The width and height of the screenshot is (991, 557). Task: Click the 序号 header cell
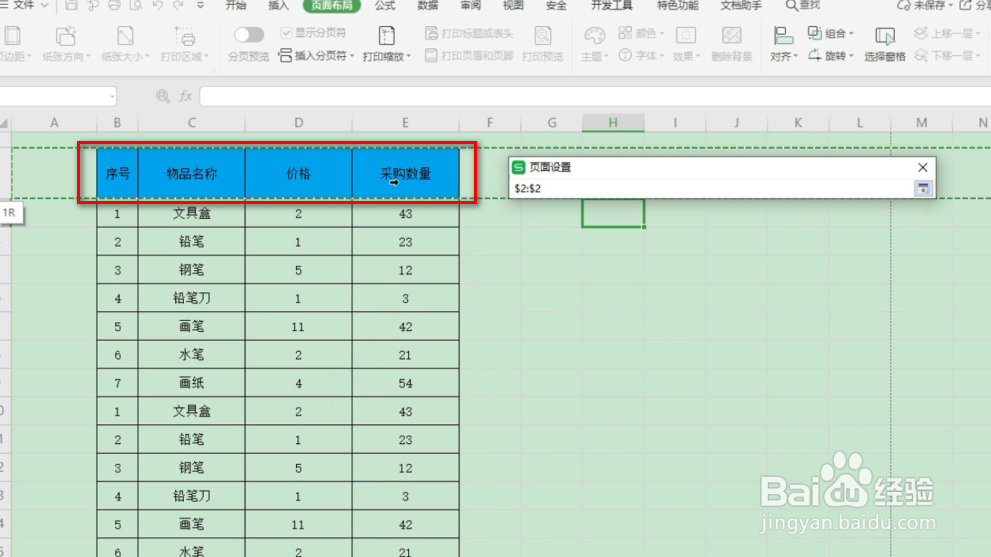[x=118, y=174]
